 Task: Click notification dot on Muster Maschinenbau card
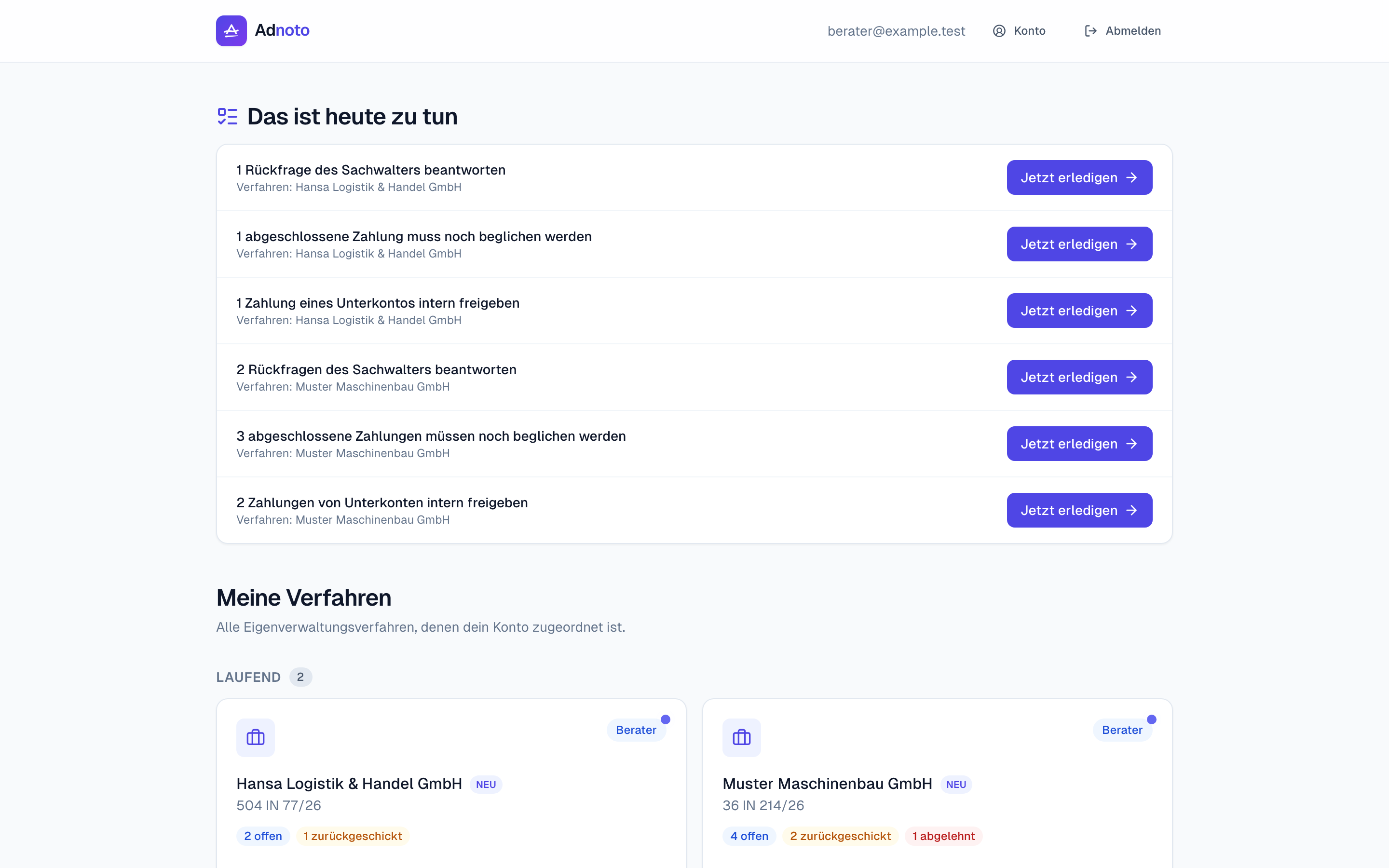click(x=1151, y=719)
